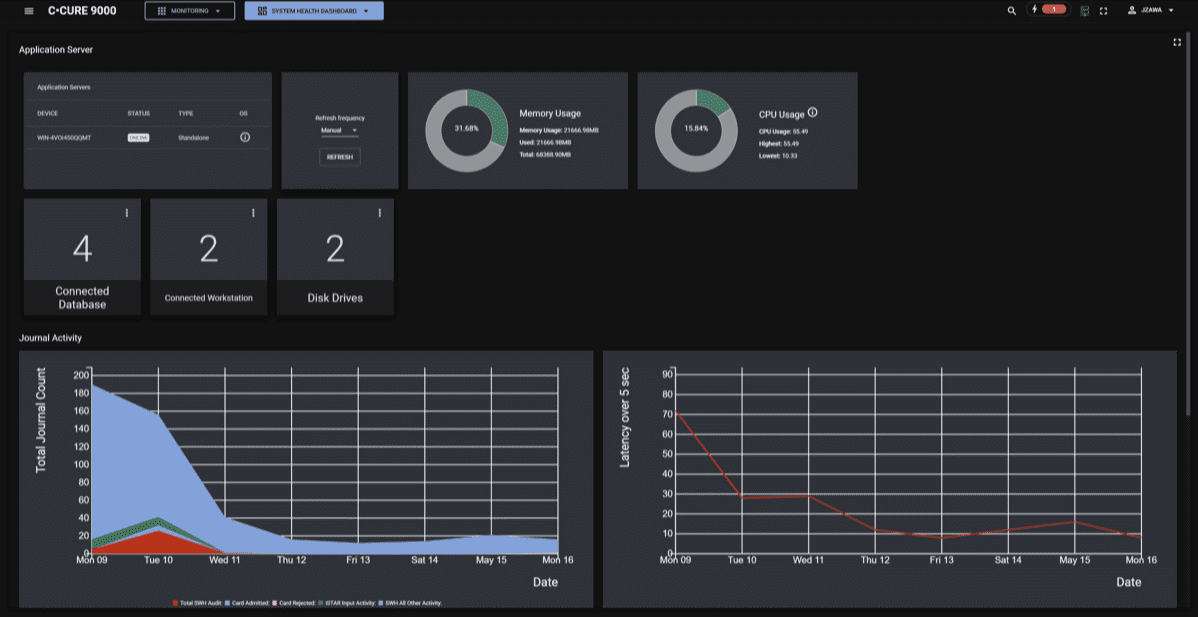Open the System Health Dashboard dropdown

314,11
